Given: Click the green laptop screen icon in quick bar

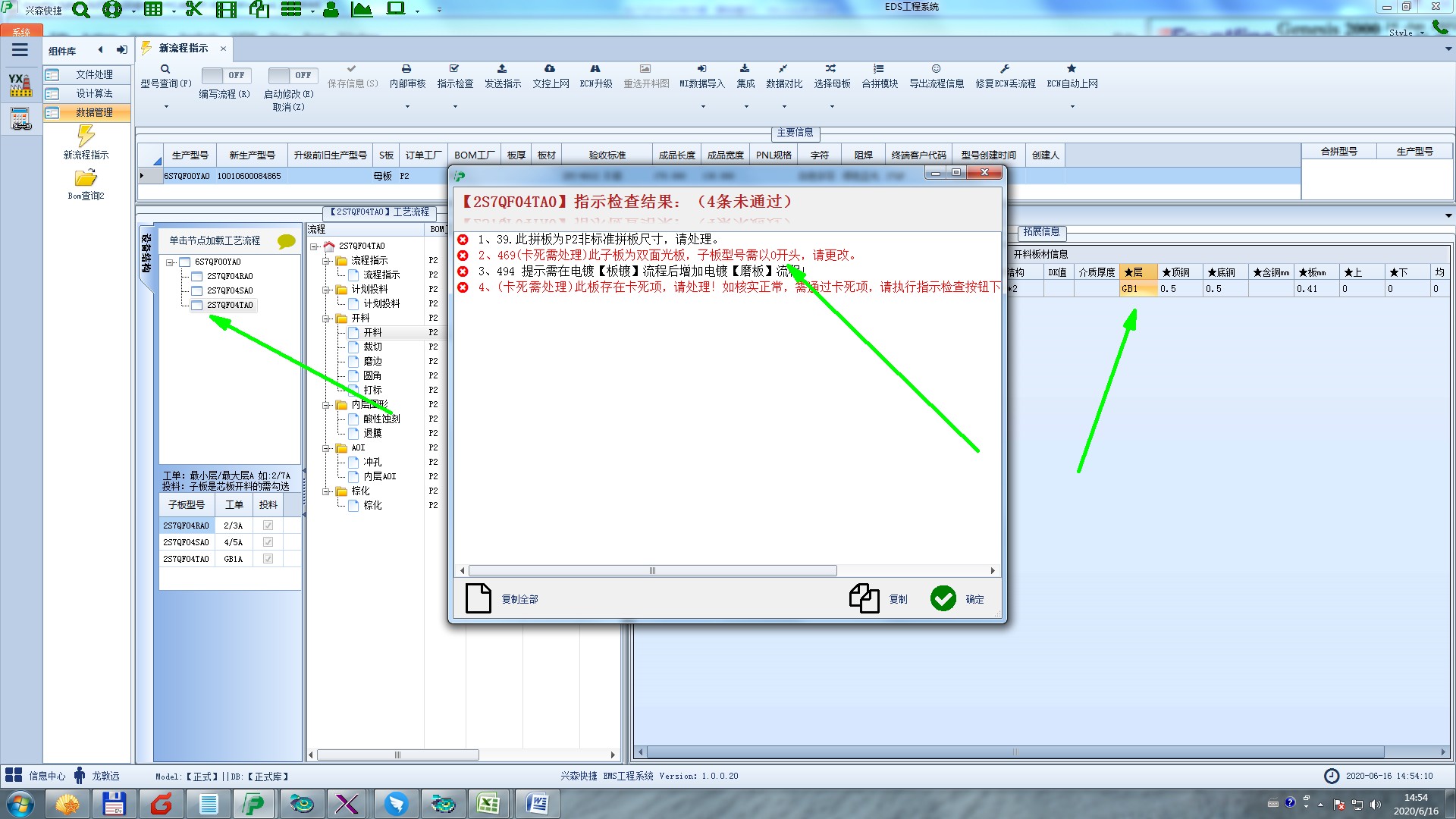Looking at the screenshot, I should point(396,10).
